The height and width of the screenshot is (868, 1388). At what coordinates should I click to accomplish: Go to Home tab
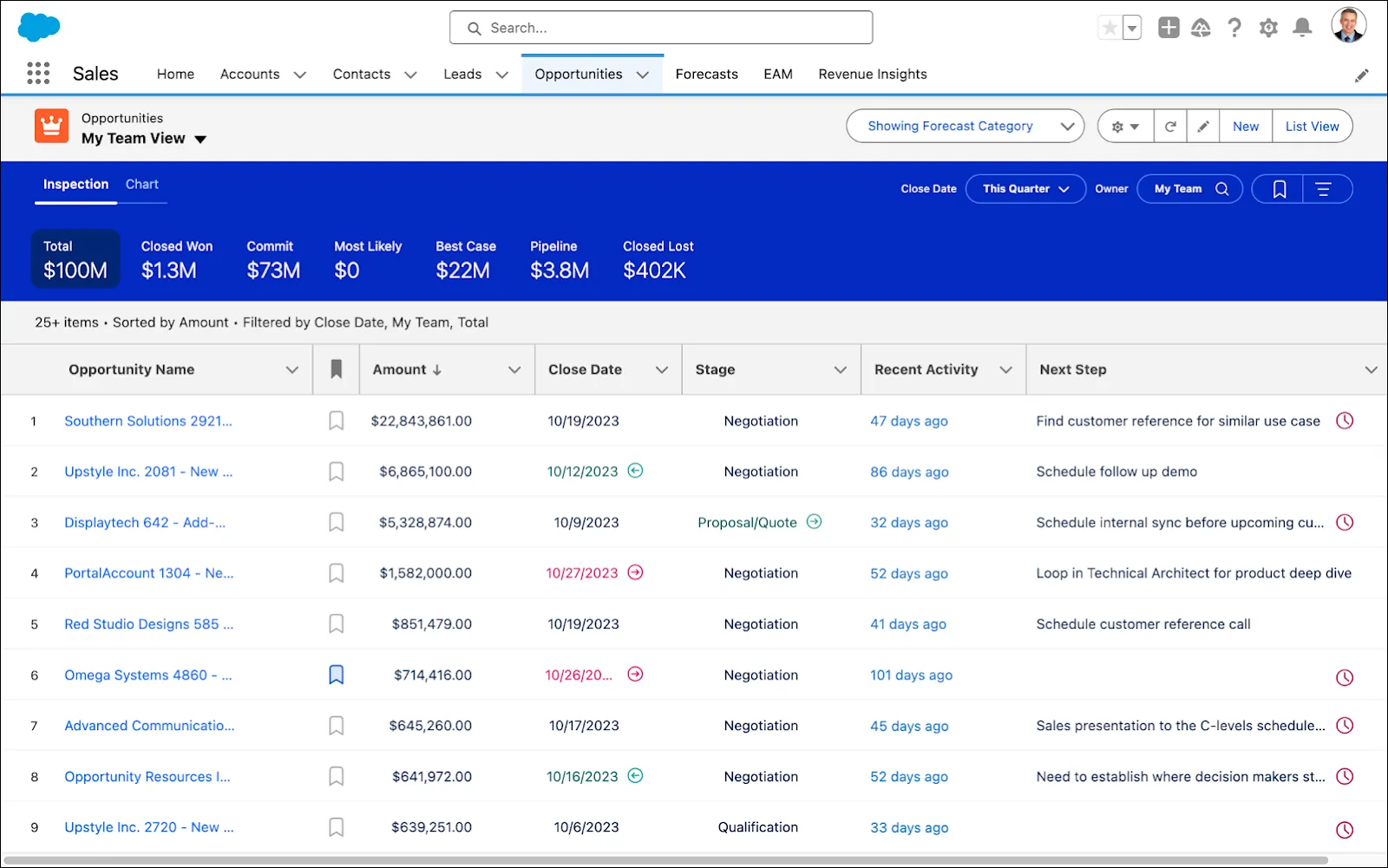point(175,75)
